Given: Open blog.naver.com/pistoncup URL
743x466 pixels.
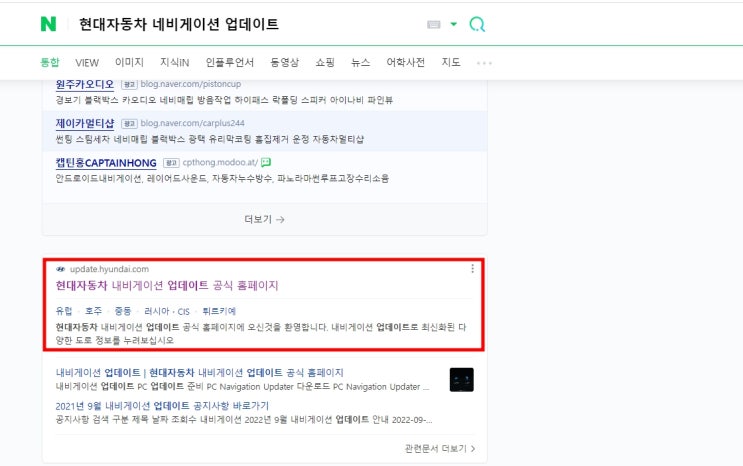Looking at the screenshot, I should (x=190, y=84).
